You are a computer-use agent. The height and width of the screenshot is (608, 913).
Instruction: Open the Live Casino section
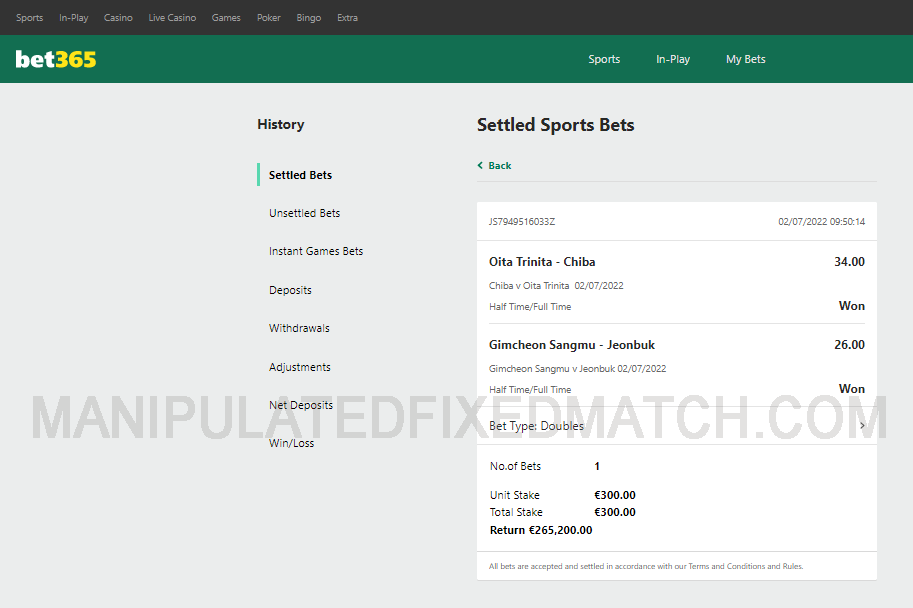coord(172,18)
